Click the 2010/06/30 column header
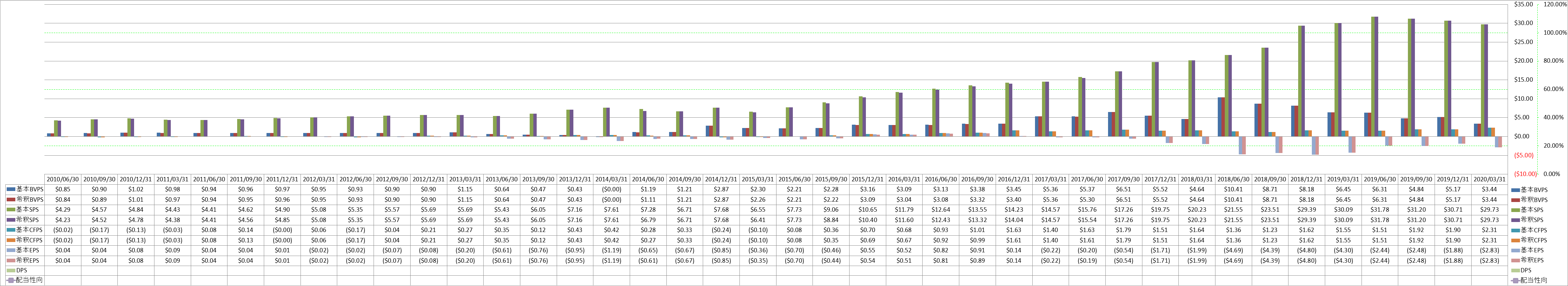 63,180
